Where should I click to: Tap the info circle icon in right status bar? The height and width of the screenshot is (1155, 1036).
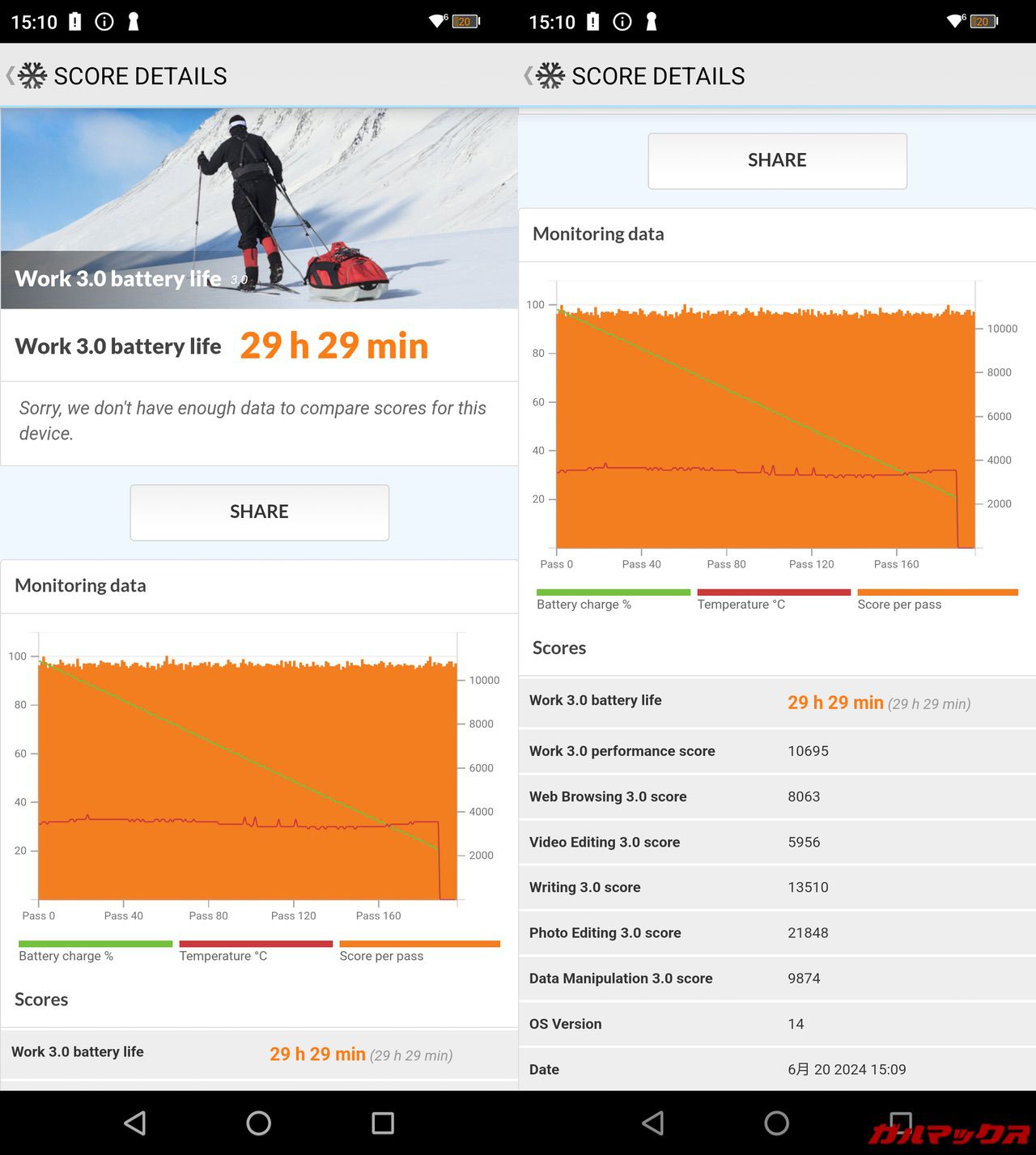[x=622, y=22]
